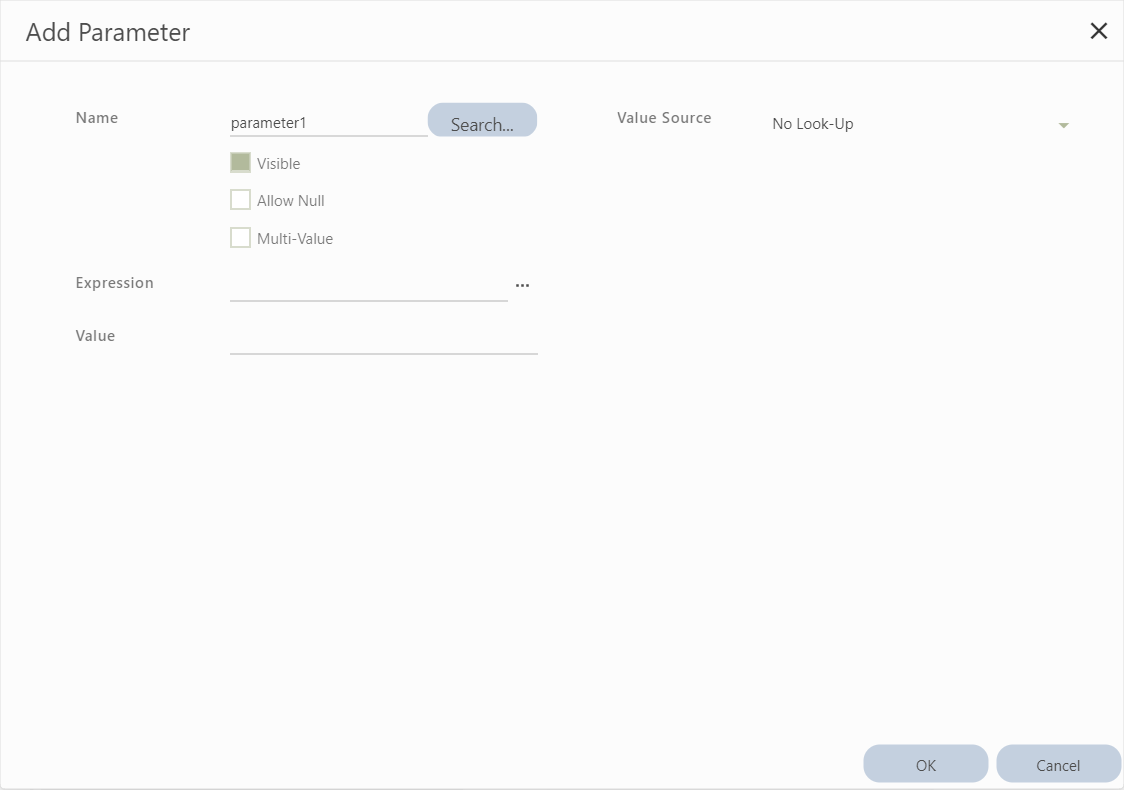This screenshot has width=1124, height=790.
Task: Confirm the parameter with the OK button
Action: pos(925,763)
